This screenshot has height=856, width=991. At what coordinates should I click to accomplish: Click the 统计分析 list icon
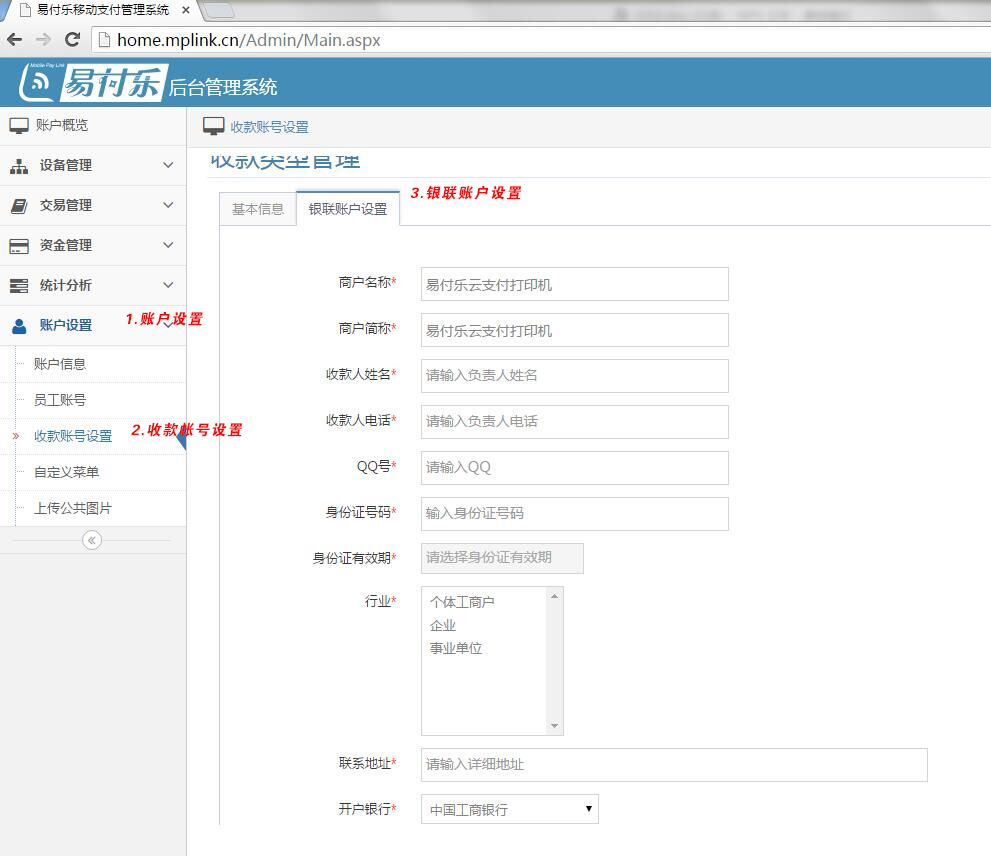click(19, 286)
